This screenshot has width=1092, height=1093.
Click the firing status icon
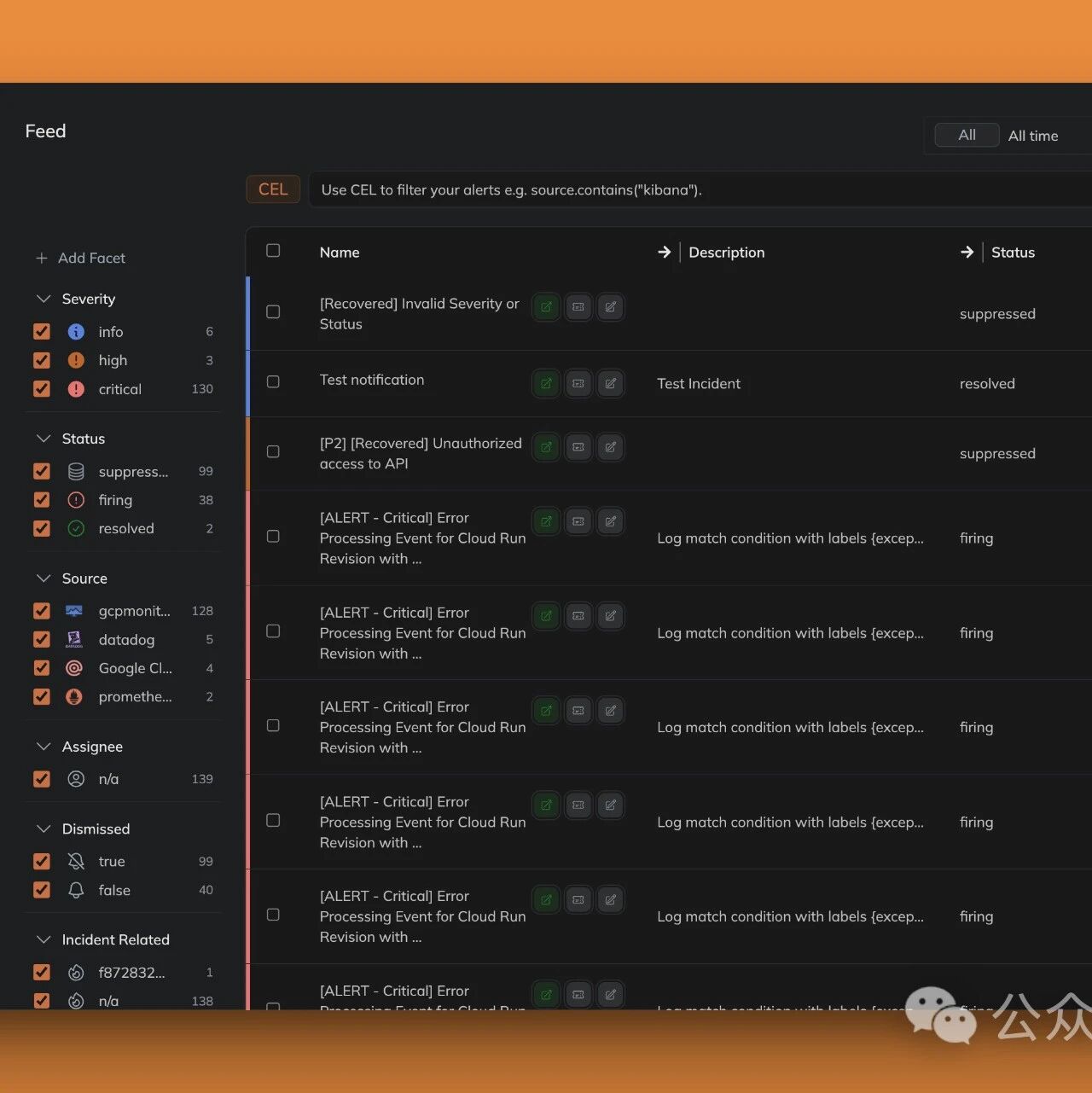(x=76, y=500)
